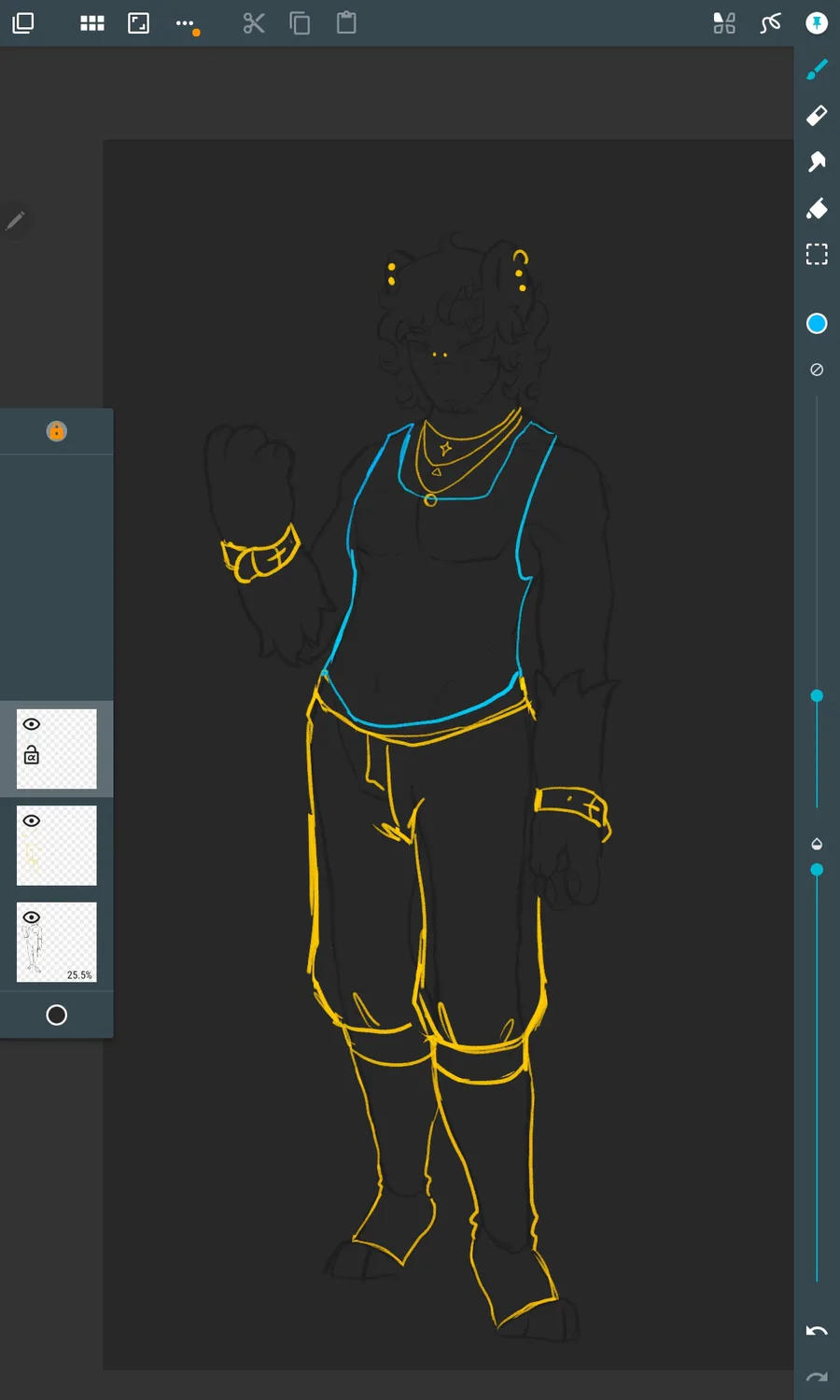840x1400 pixels.
Task: Tap the opacity droplet icon
Action: (817, 844)
